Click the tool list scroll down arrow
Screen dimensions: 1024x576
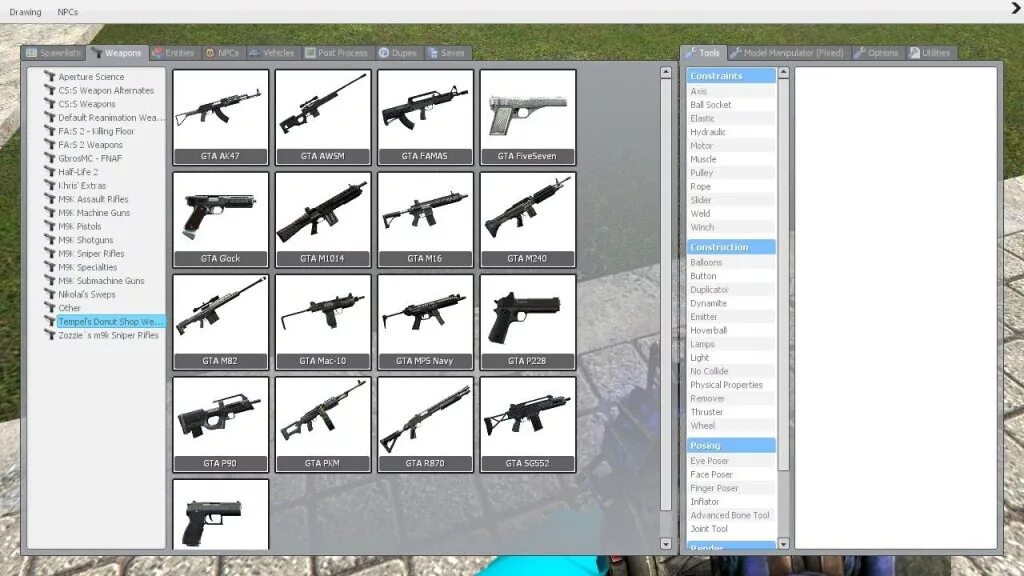click(x=784, y=543)
